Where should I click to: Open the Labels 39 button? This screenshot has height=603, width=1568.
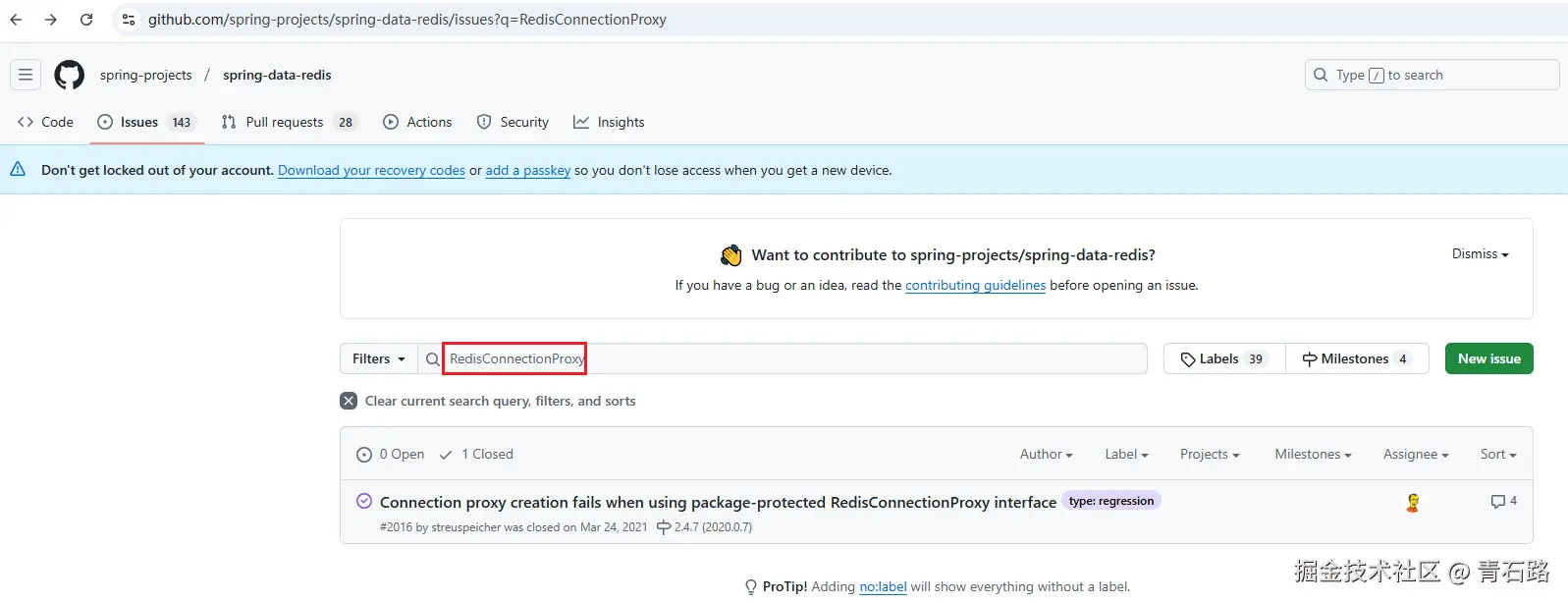tap(1224, 358)
